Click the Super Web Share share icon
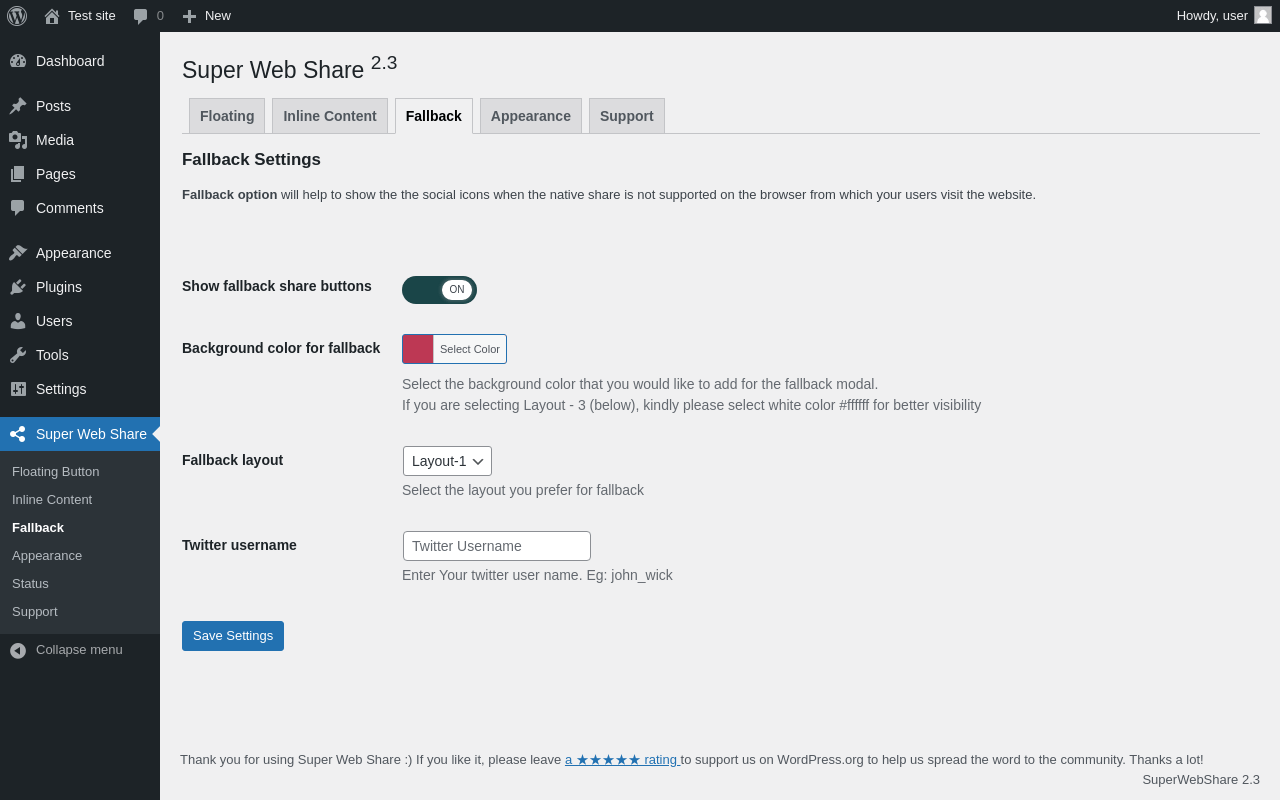 18,434
